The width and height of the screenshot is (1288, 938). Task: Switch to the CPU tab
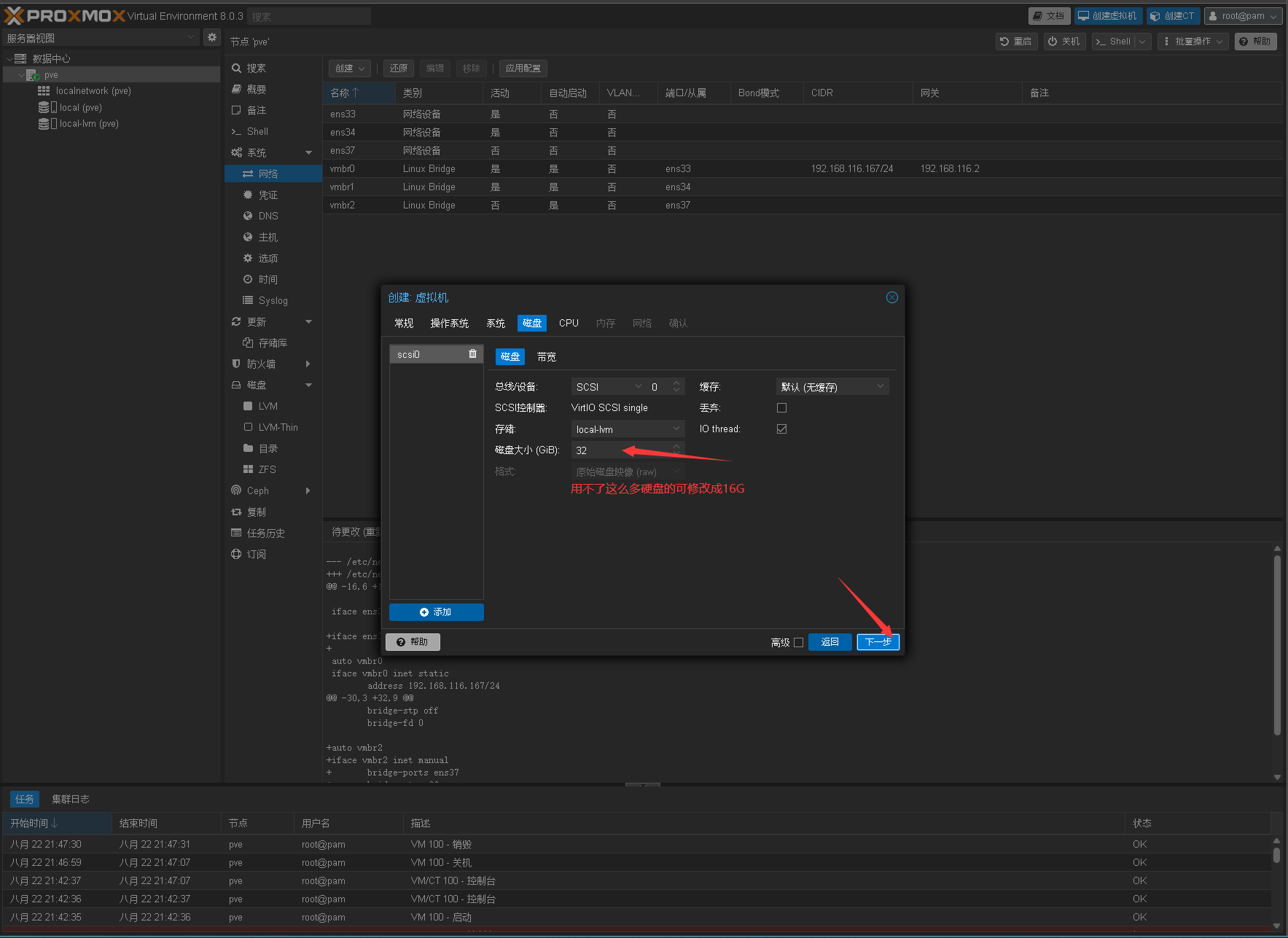569,324
